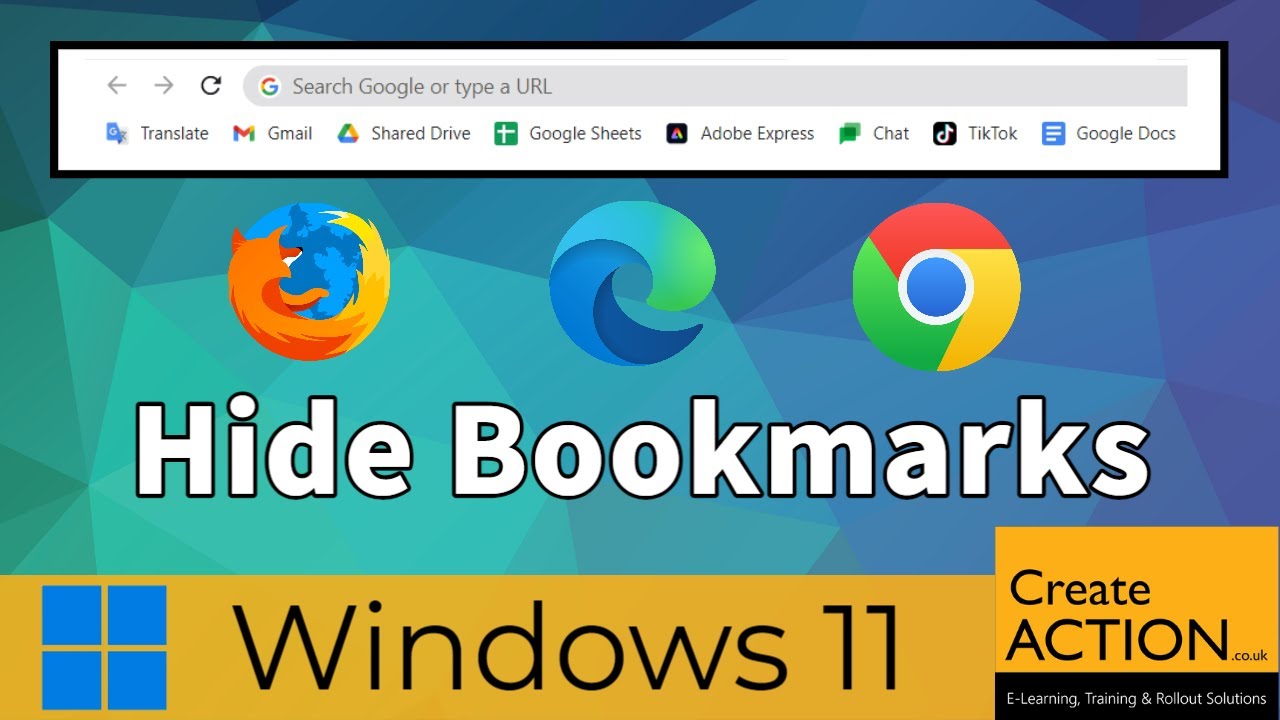Click the Shared Drive triangle icon
Viewport: 1280px width, 720px height.
click(x=348, y=134)
